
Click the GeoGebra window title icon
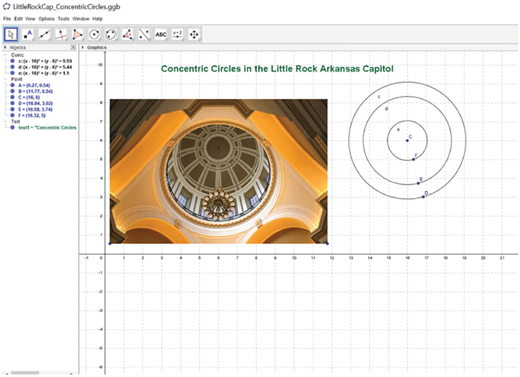[6, 6]
